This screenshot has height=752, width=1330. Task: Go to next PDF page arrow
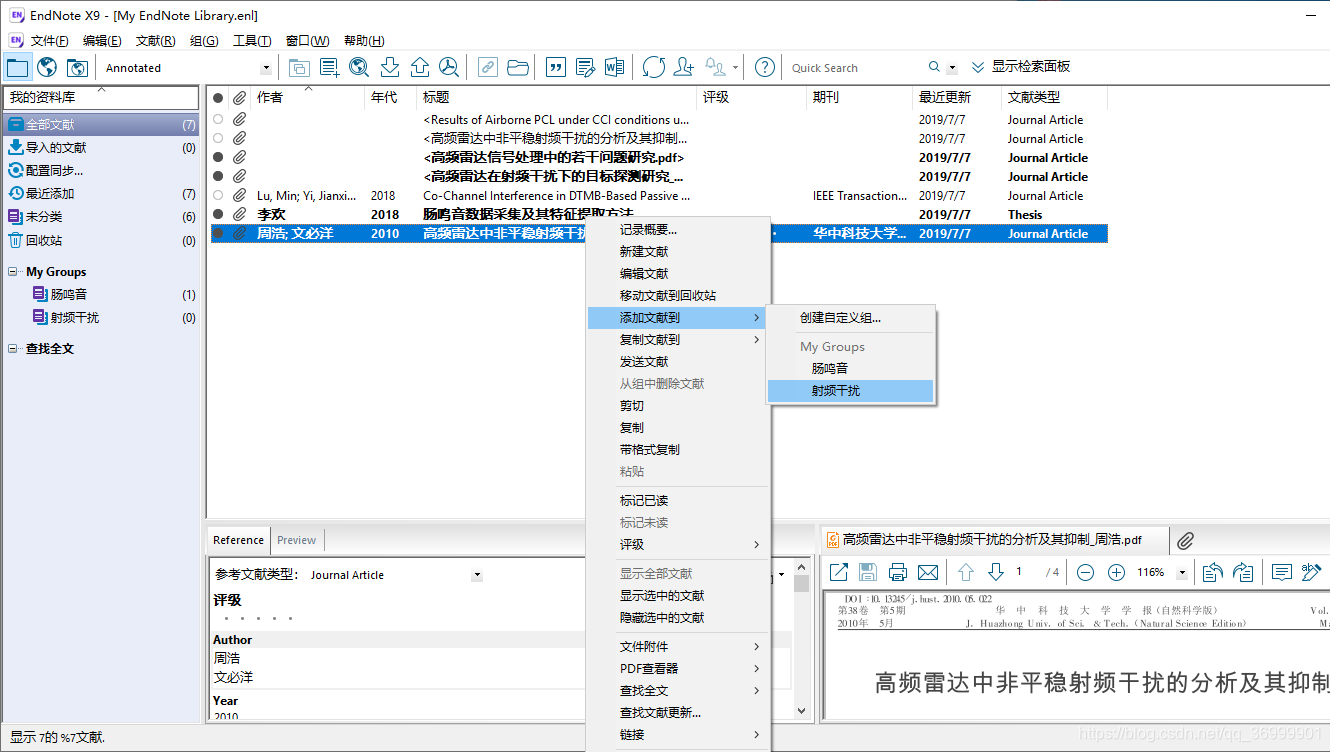(x=996, y=572)
